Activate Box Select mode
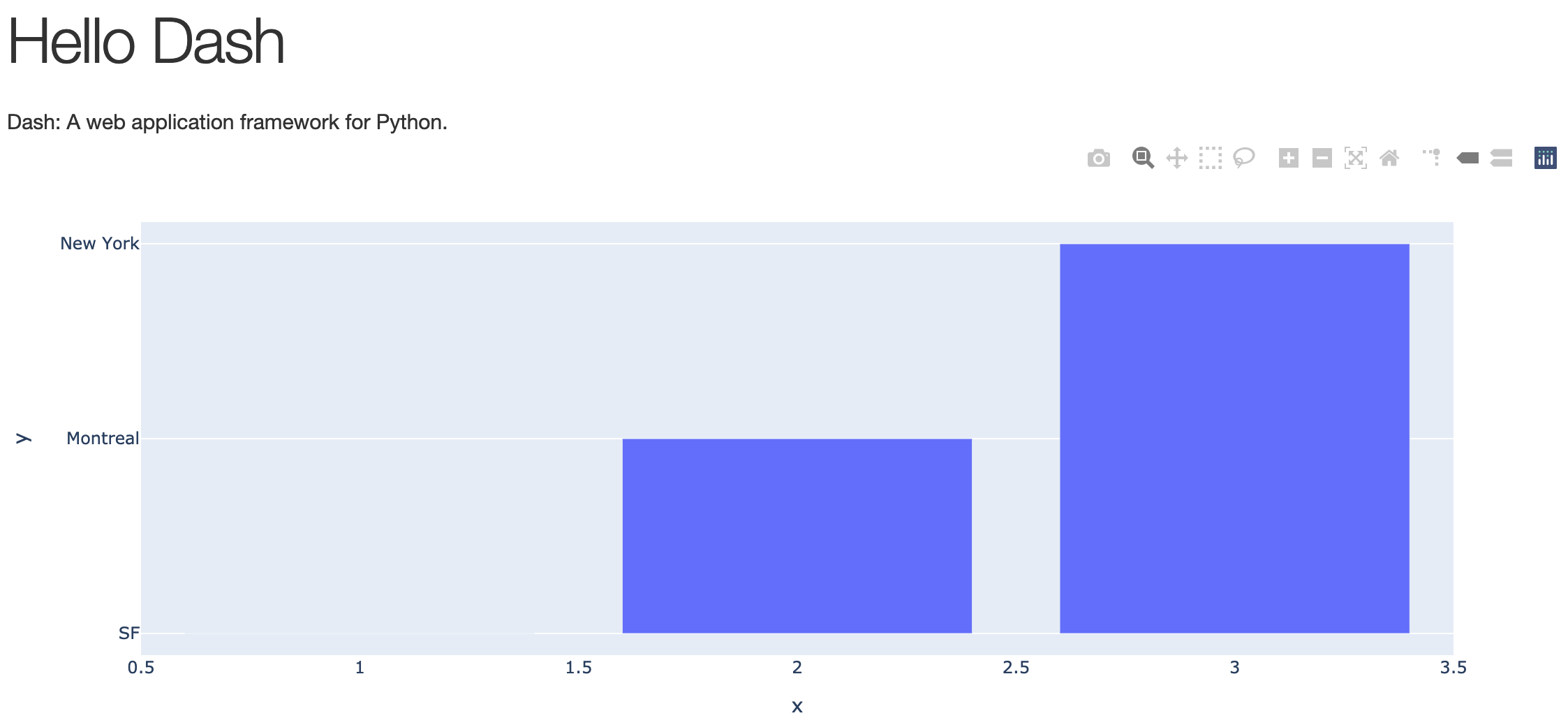The height and width of the screenshot is (725, 1568). pyautogui.click(x=1210, y=159)
